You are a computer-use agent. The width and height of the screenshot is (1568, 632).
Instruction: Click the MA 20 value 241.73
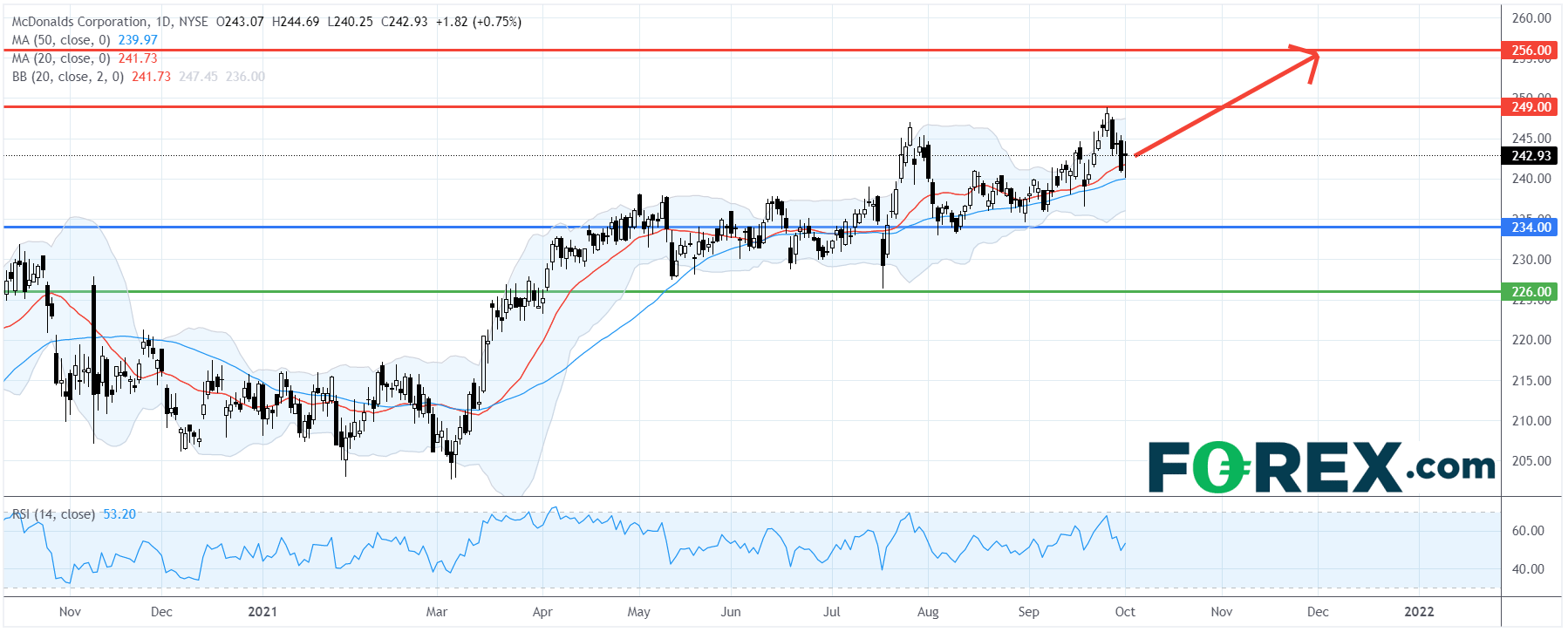[138, 58]
